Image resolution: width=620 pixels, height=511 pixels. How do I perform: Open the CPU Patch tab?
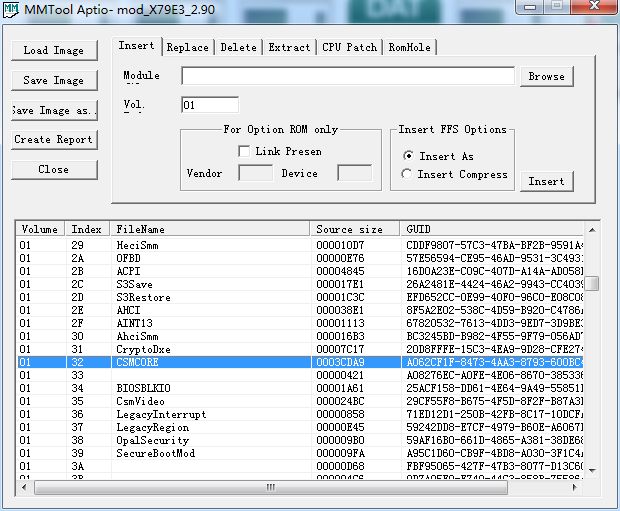(350, 47)
